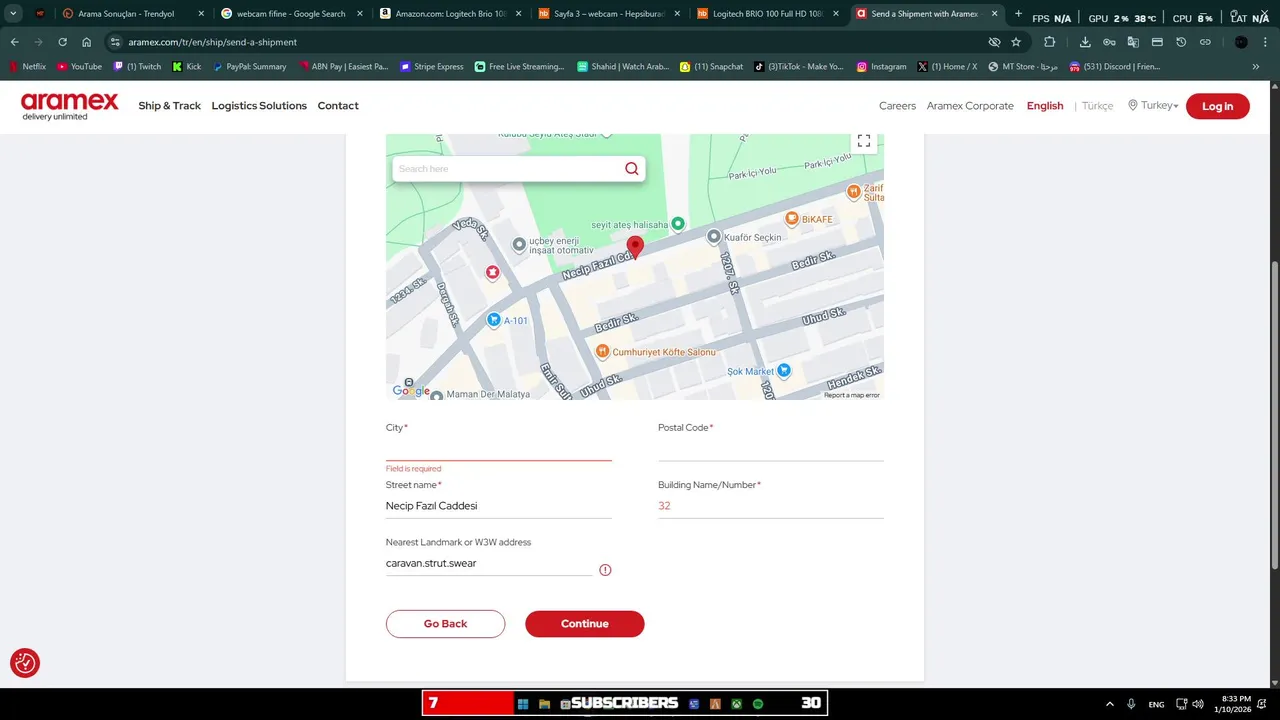Click the red location pin on map

pos(635,248)
